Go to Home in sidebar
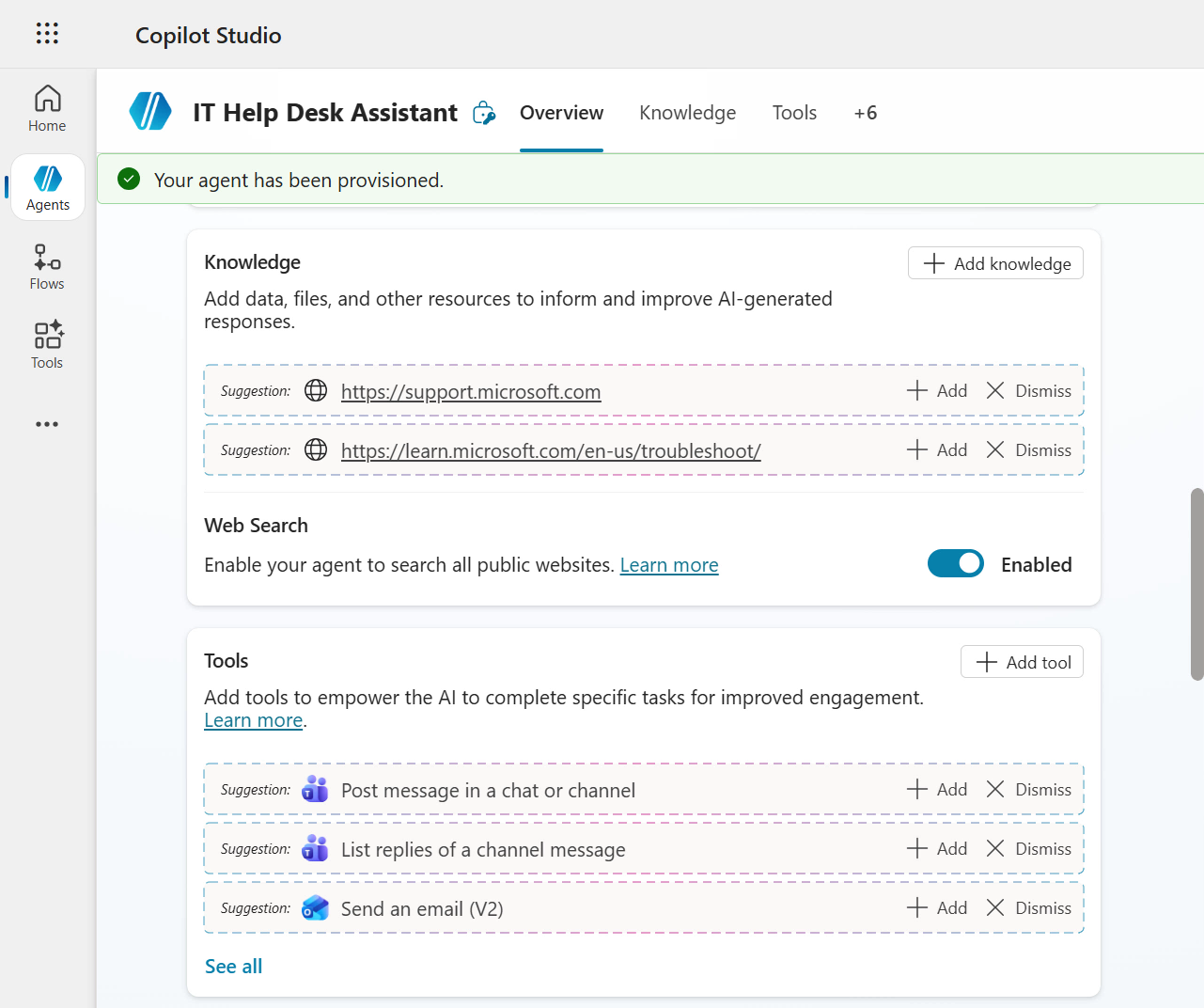 pyautogui.click(x=47, y=109)
